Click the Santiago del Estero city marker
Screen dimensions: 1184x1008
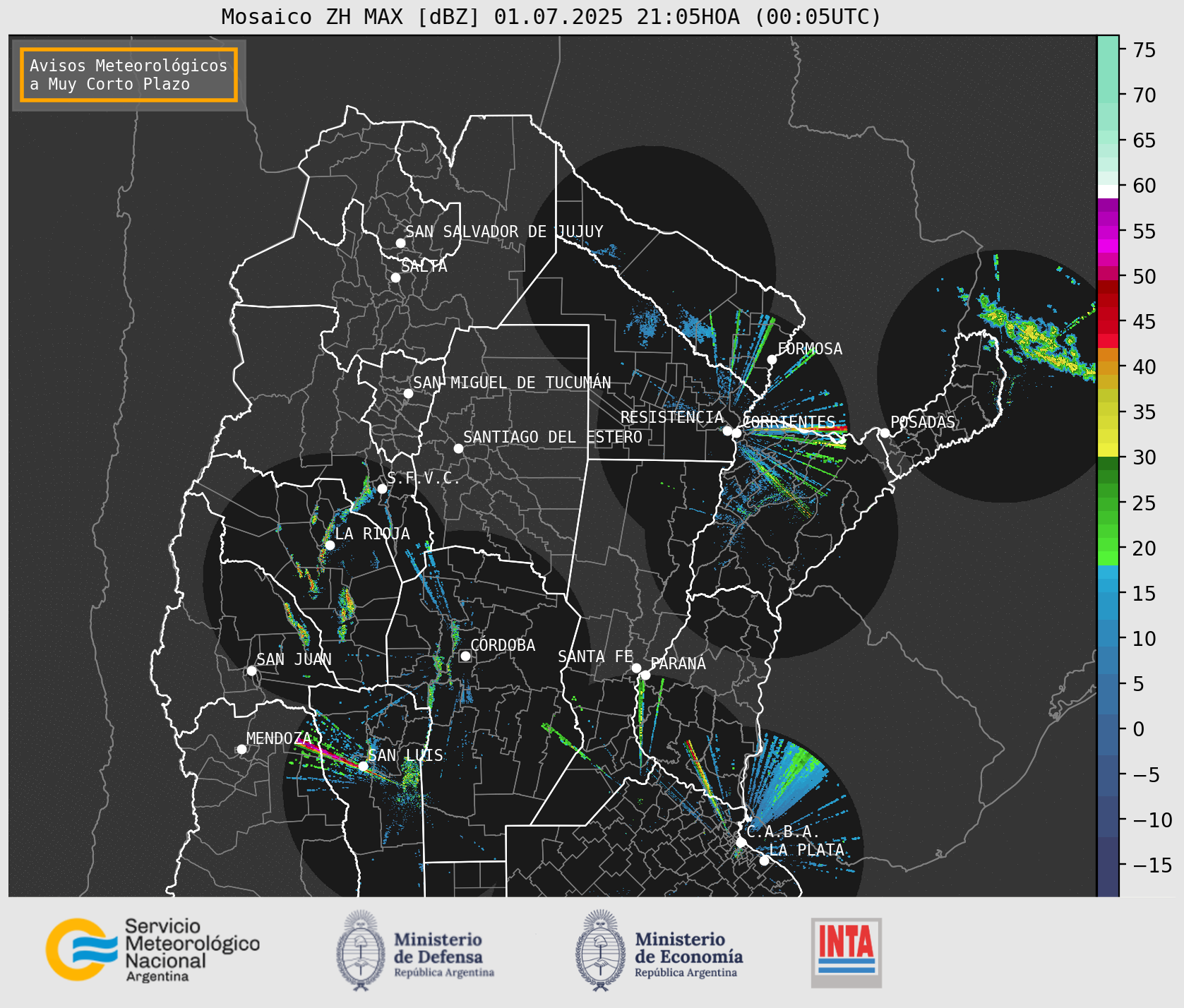(458, 448)
